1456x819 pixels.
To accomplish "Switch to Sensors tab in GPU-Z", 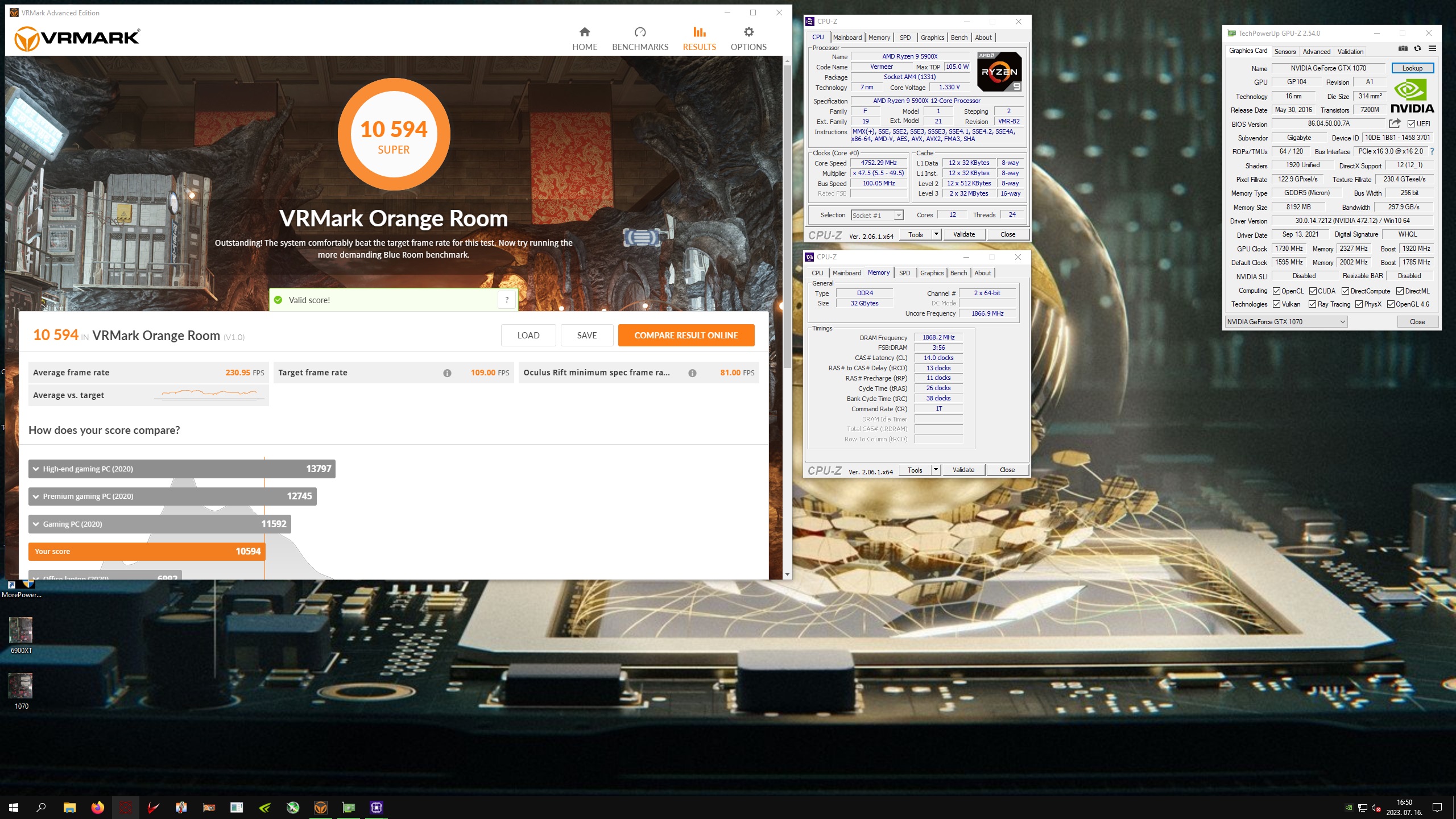I will pos(1285,51).
